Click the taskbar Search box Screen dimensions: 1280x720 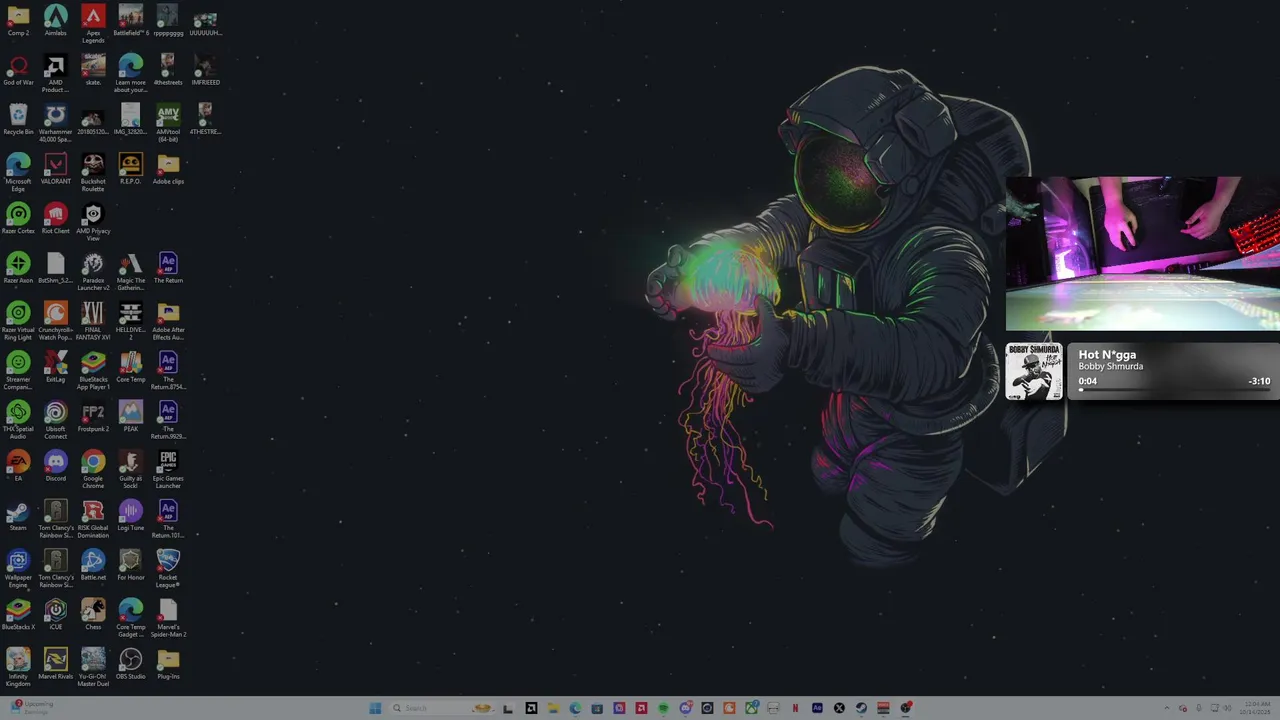point(442,708)
